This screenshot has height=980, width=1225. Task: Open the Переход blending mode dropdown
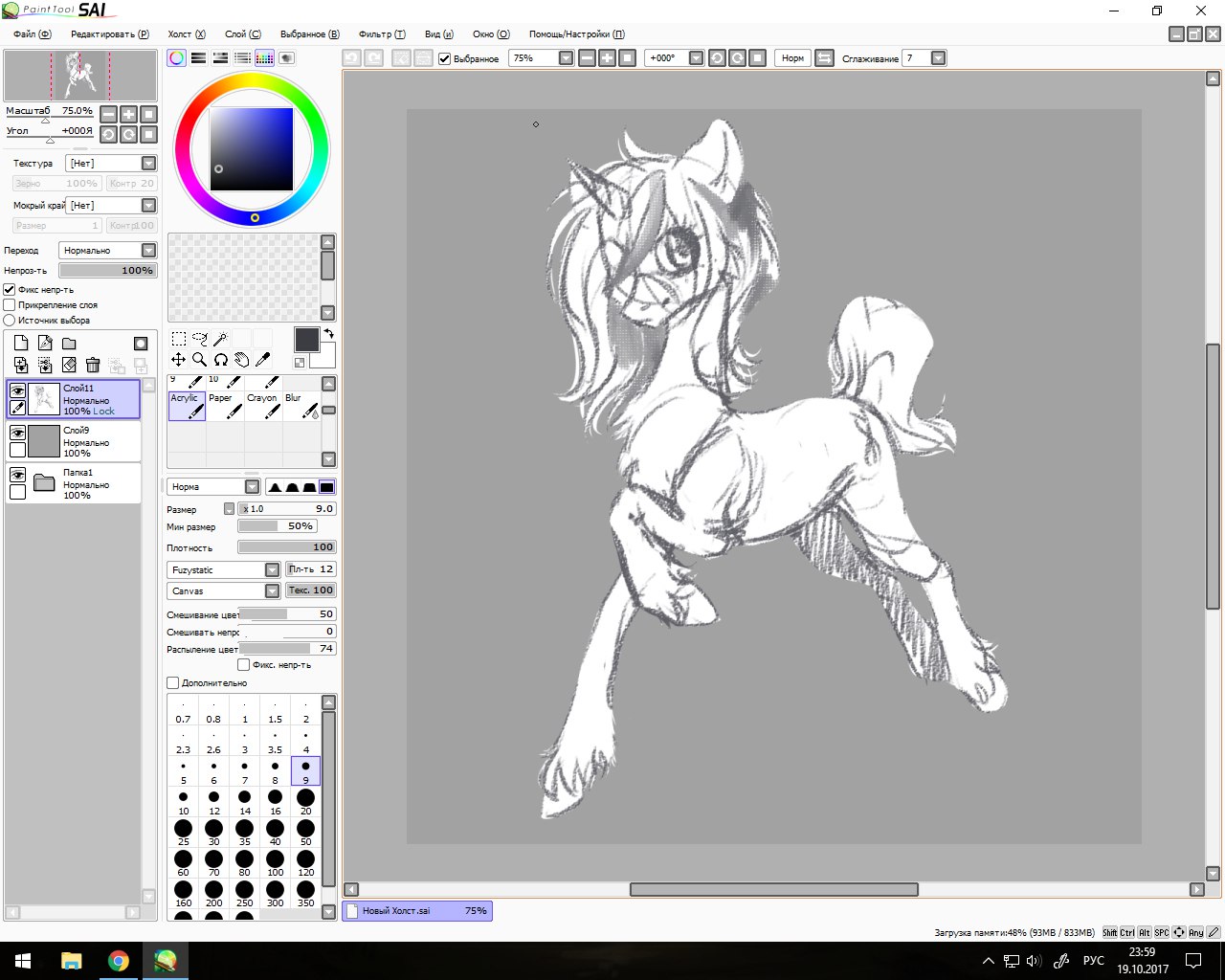[x=107, y=251]
